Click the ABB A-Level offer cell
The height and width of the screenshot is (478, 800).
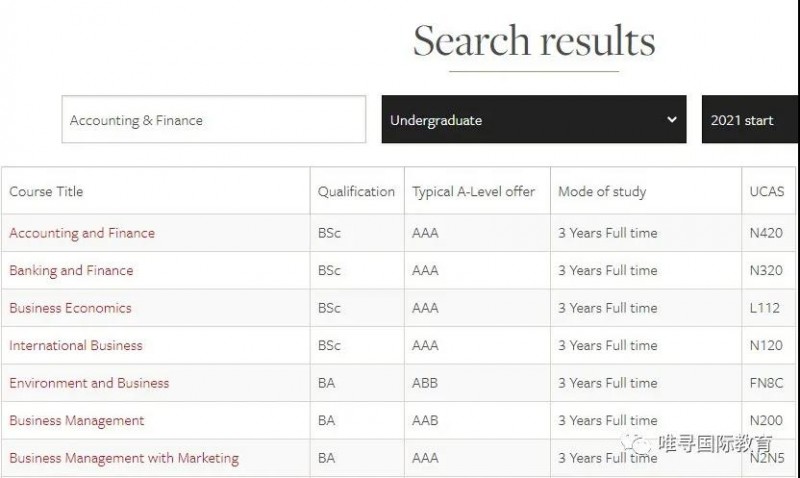coord(425,383)
